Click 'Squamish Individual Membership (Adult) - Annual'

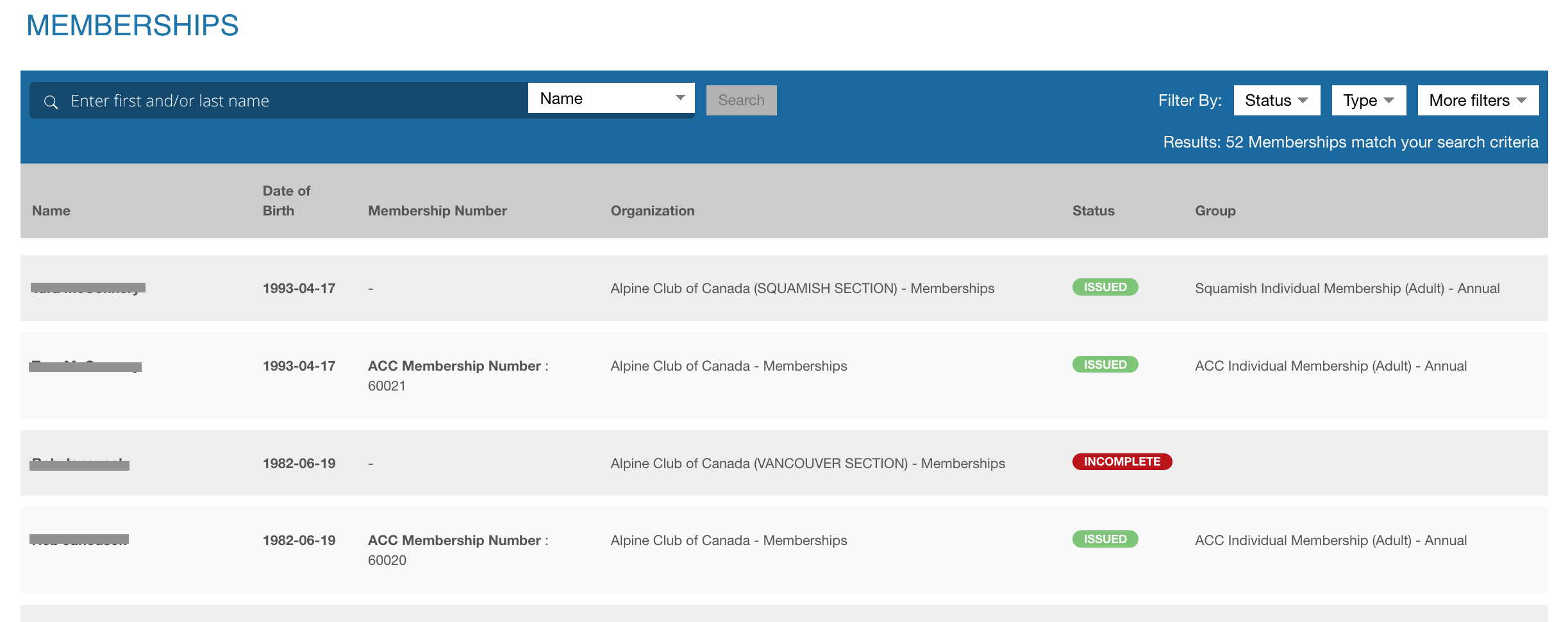pos(1347,289)
